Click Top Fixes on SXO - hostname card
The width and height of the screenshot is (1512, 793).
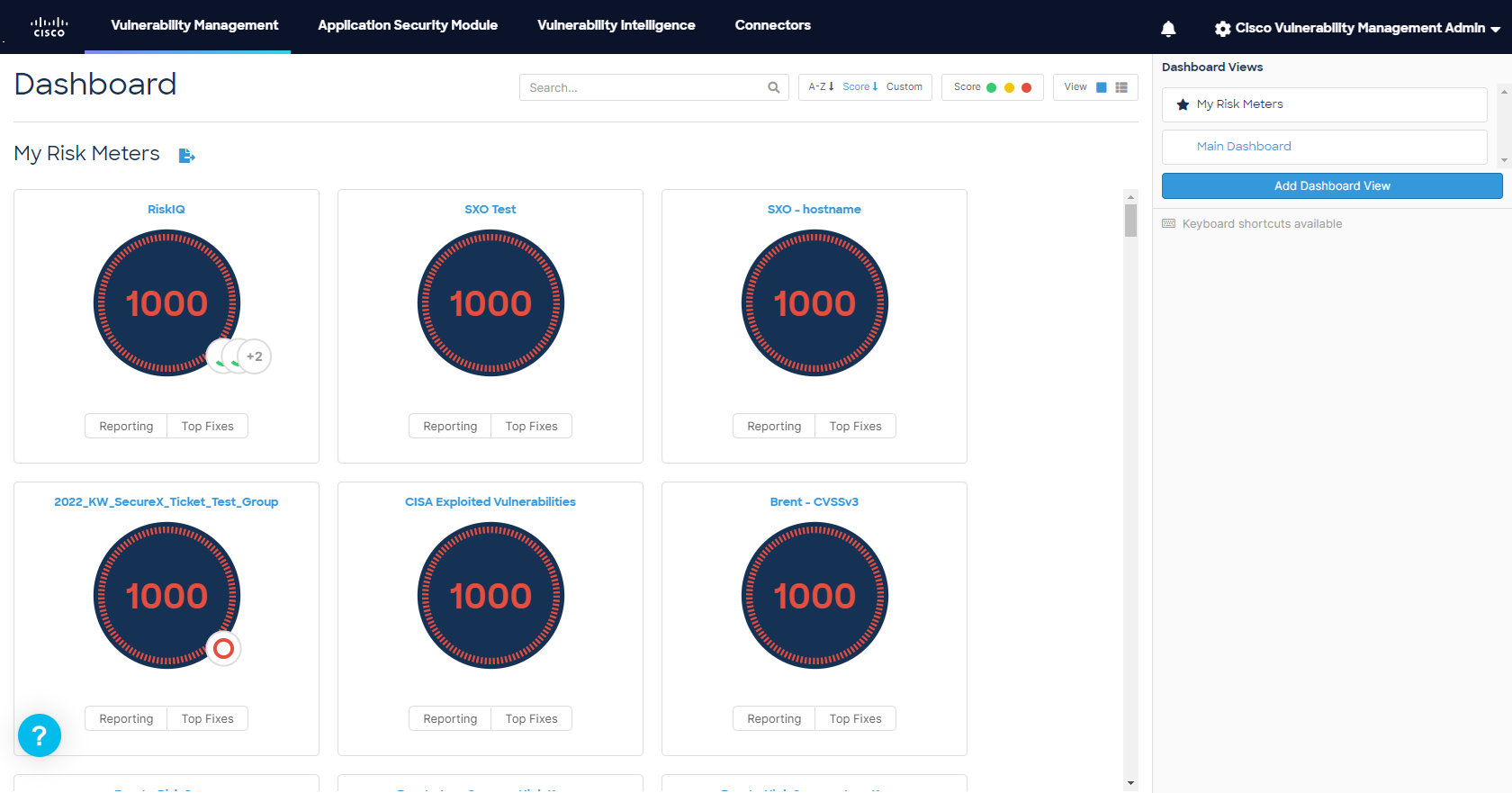(856, 426)
